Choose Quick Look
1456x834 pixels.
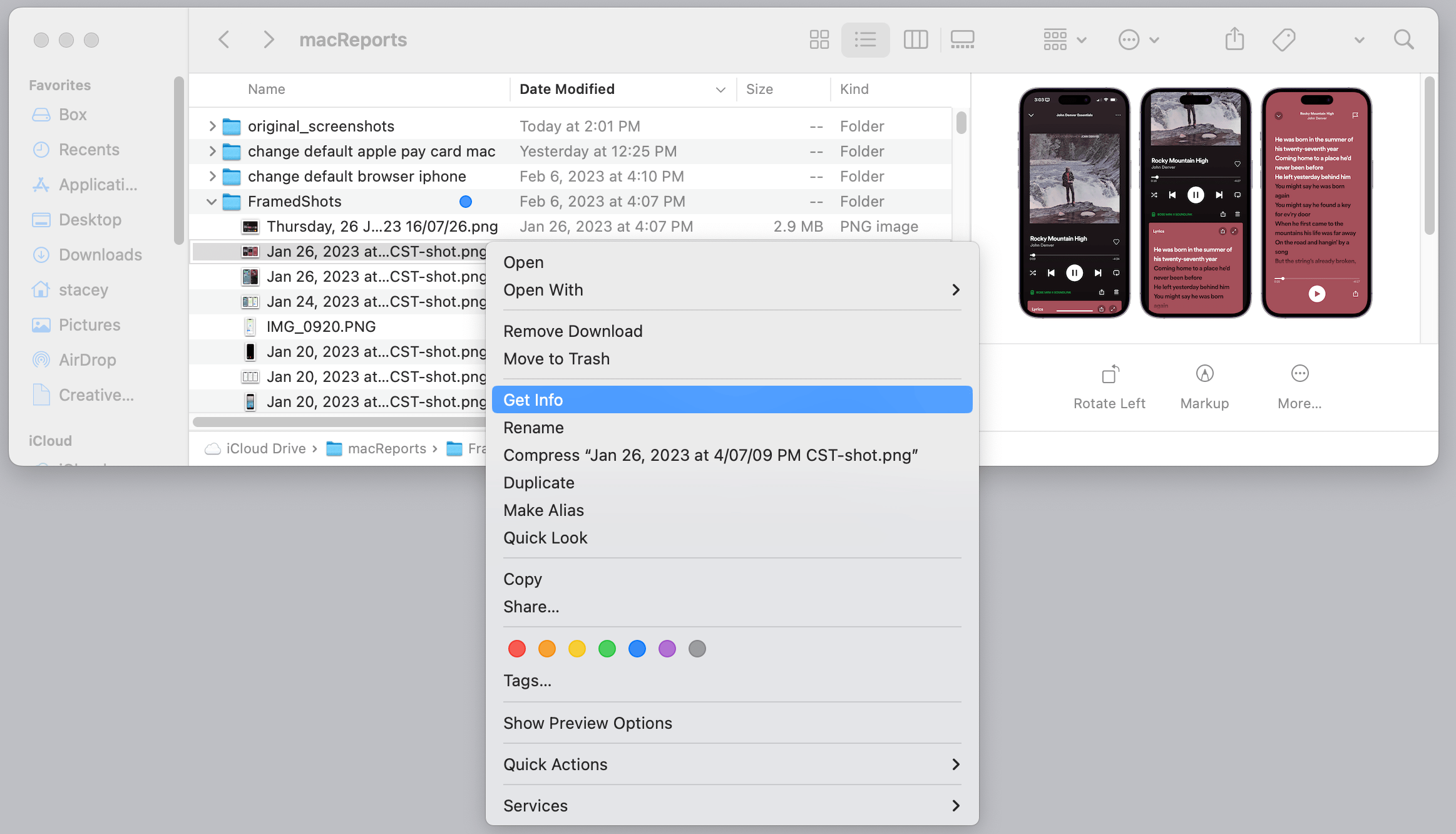732,538
